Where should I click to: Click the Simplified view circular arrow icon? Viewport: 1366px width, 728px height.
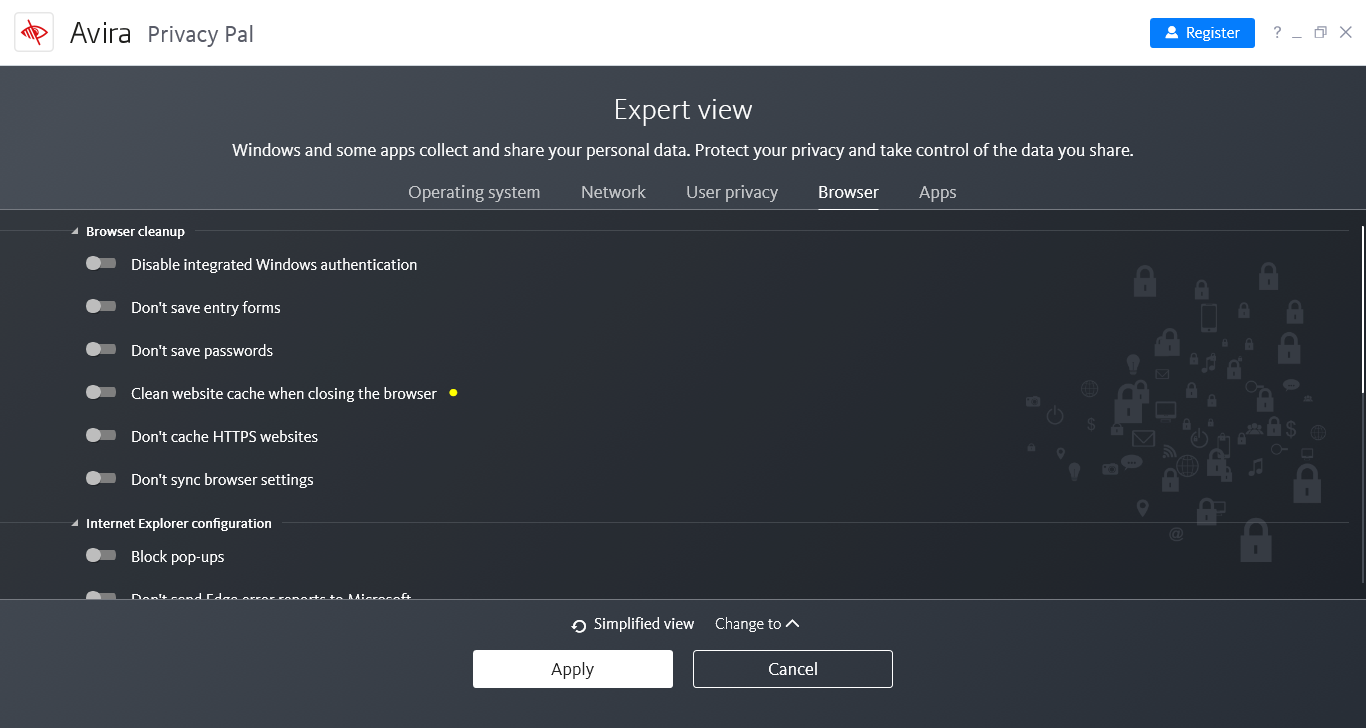[x=579, y=626]
